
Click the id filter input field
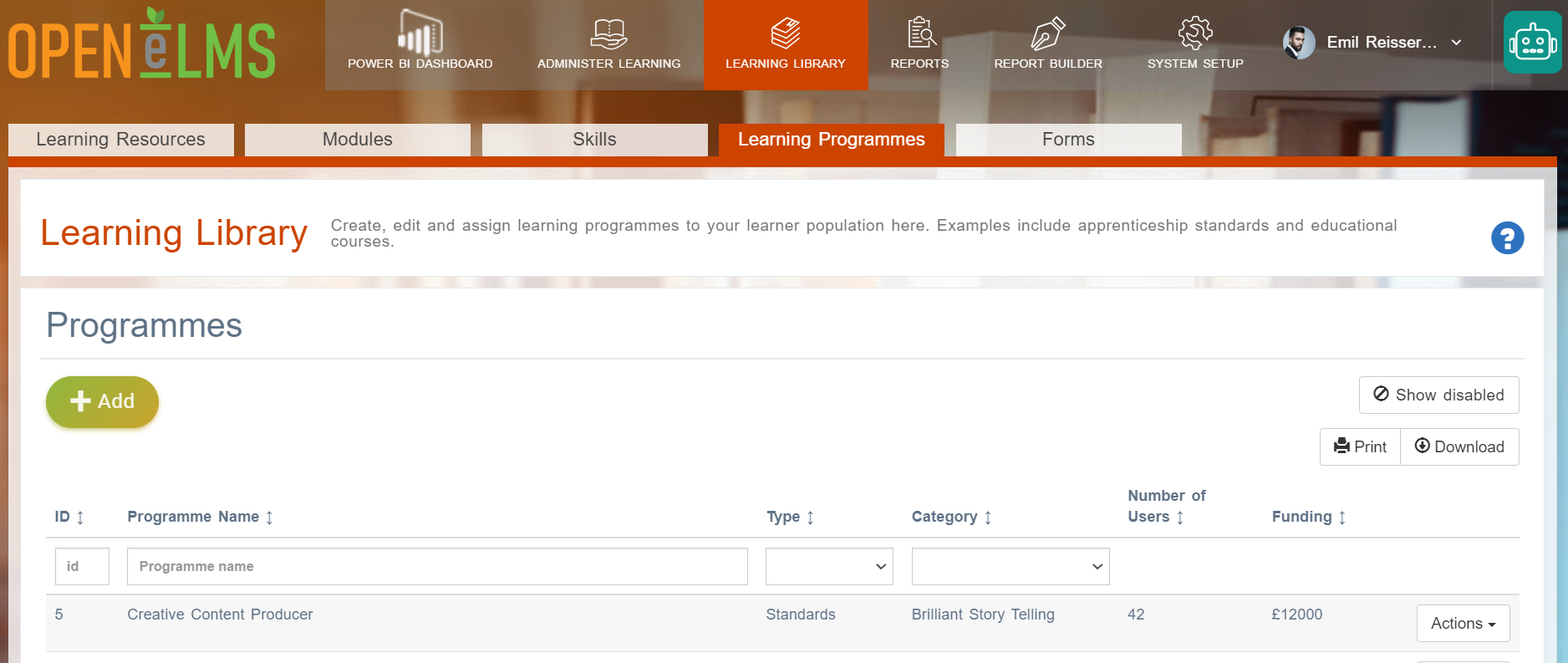[82, 566]
